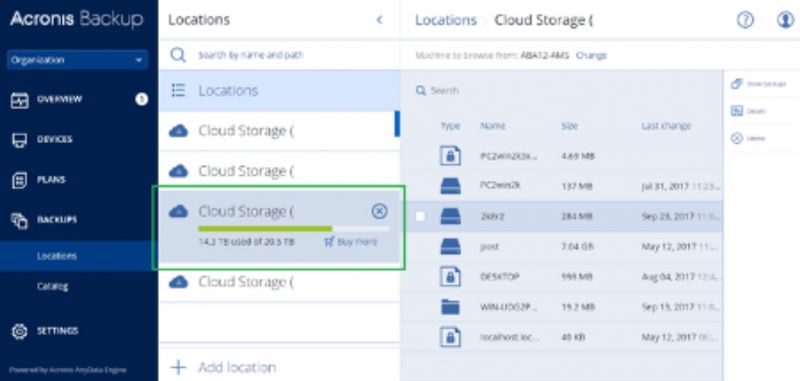Click the Show backups action

pyautogui.click(x=766, y=84)
